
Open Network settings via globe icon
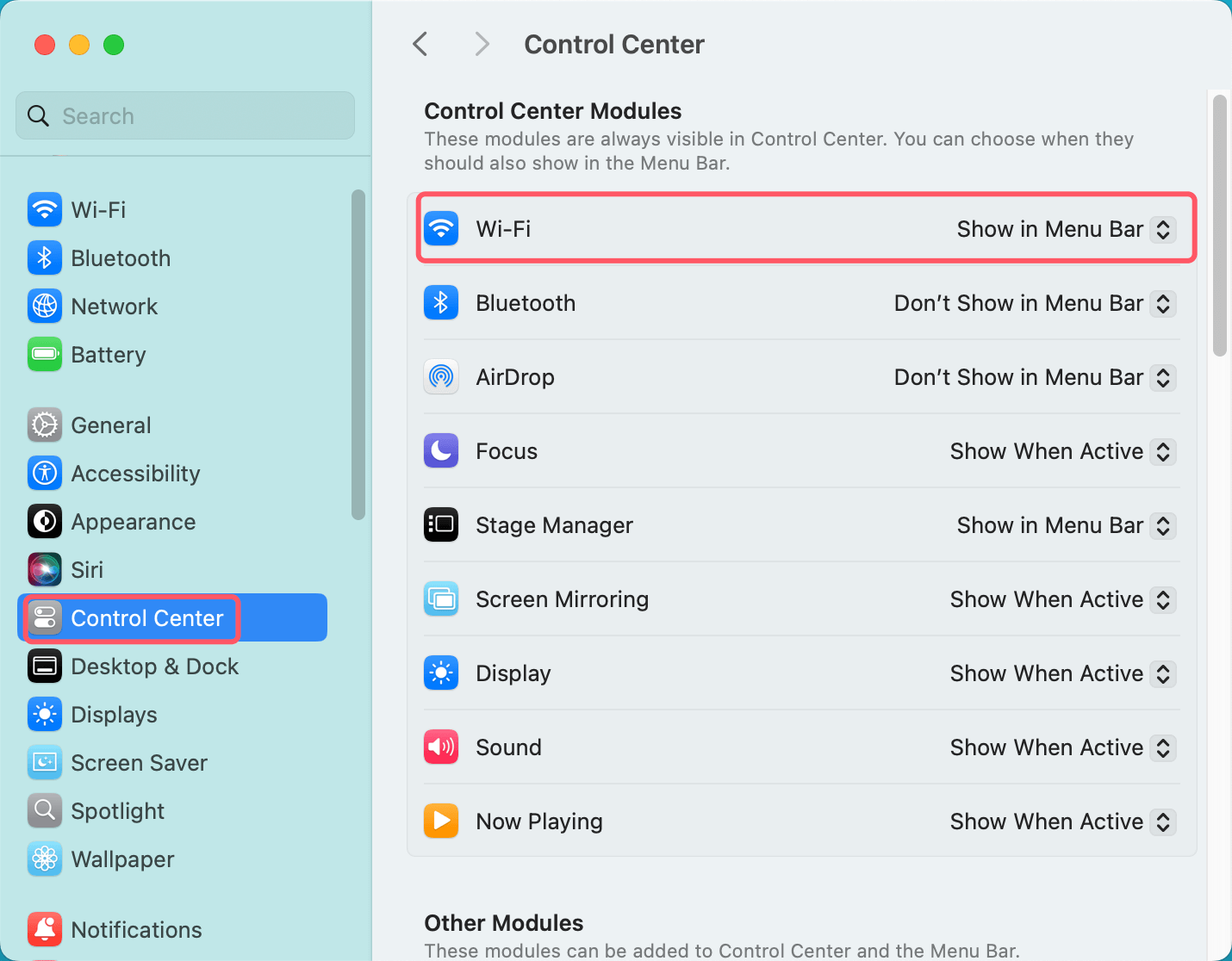(x=45, y=306)
